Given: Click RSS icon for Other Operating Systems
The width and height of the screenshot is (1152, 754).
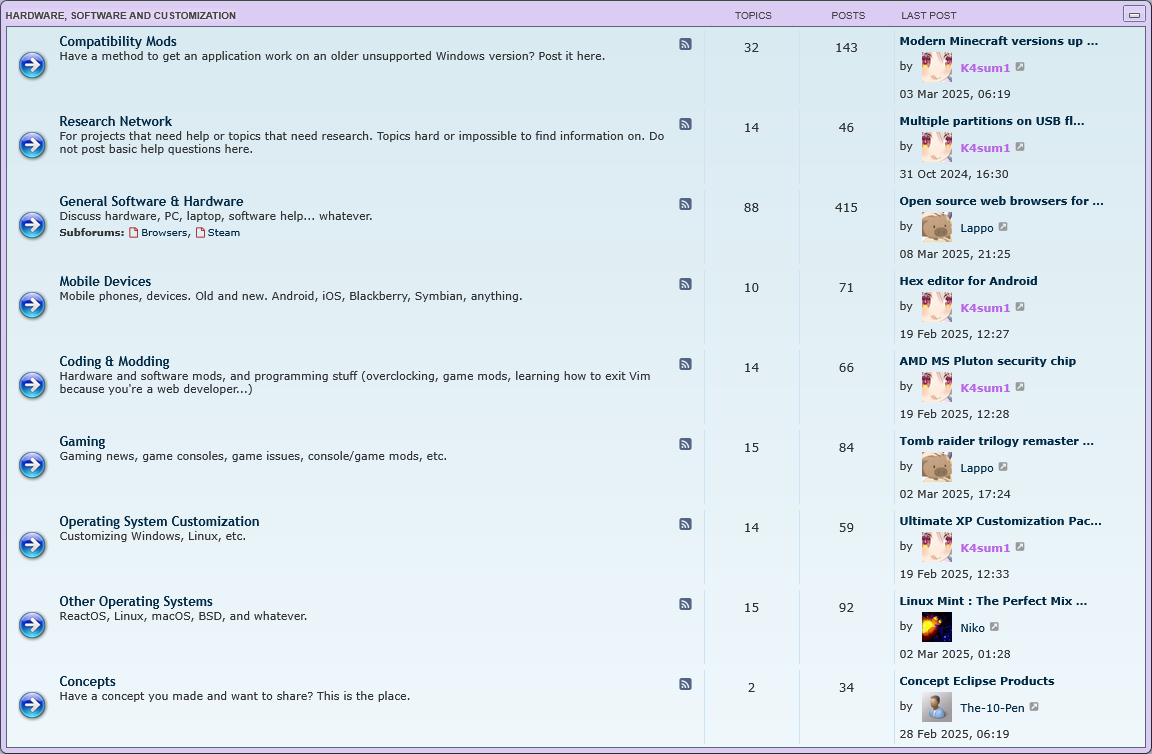Looking at the screenshot, I should click(x=685, y=604).
